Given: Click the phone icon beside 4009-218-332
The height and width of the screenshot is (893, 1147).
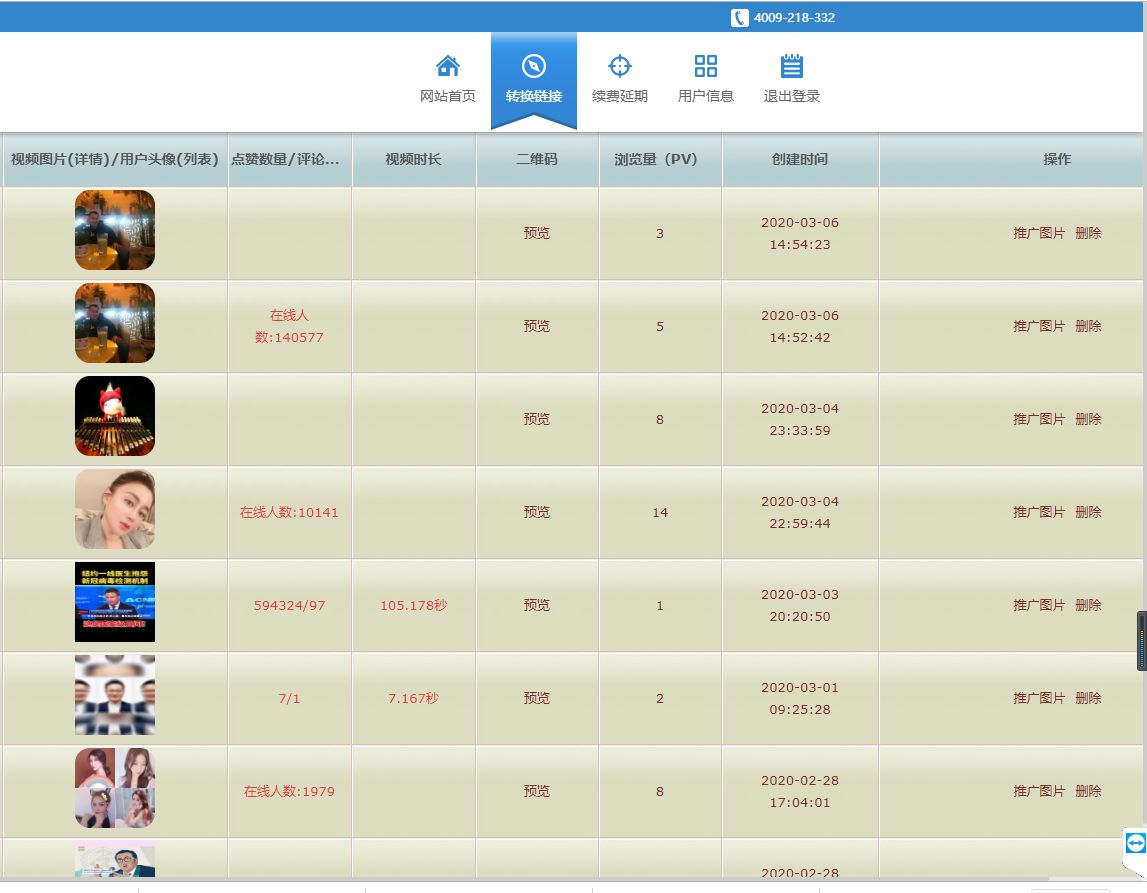Looking at the screenshot, I should click(x=739, y=17).
